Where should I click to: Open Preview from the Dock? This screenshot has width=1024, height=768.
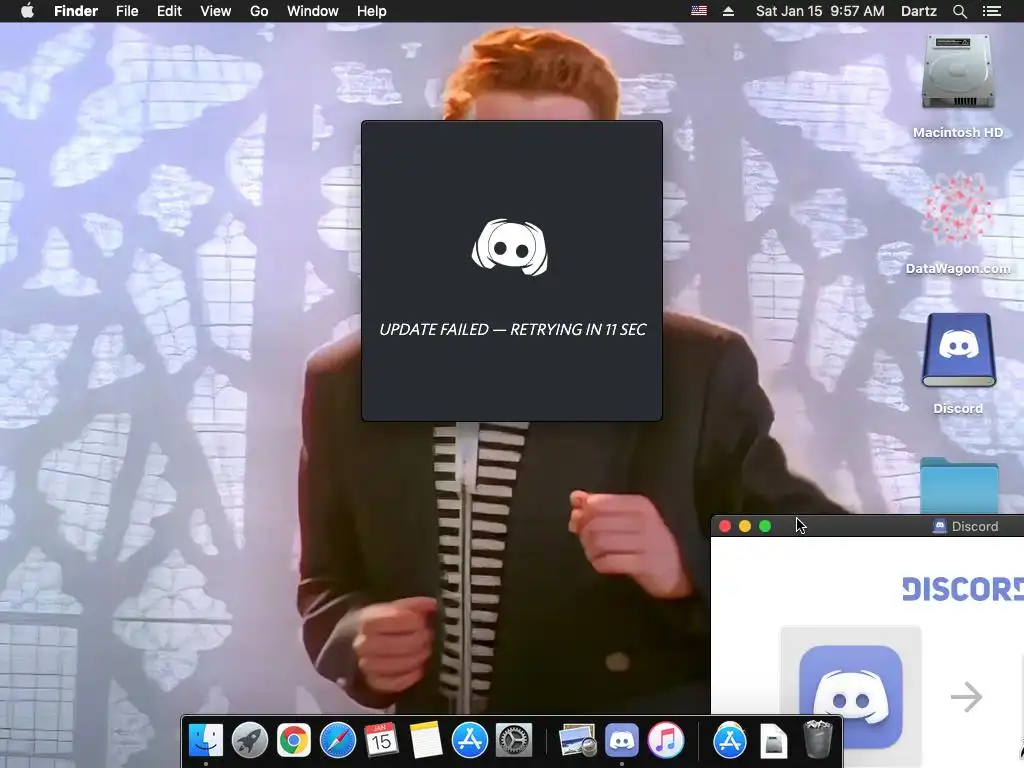pos(577,740)
